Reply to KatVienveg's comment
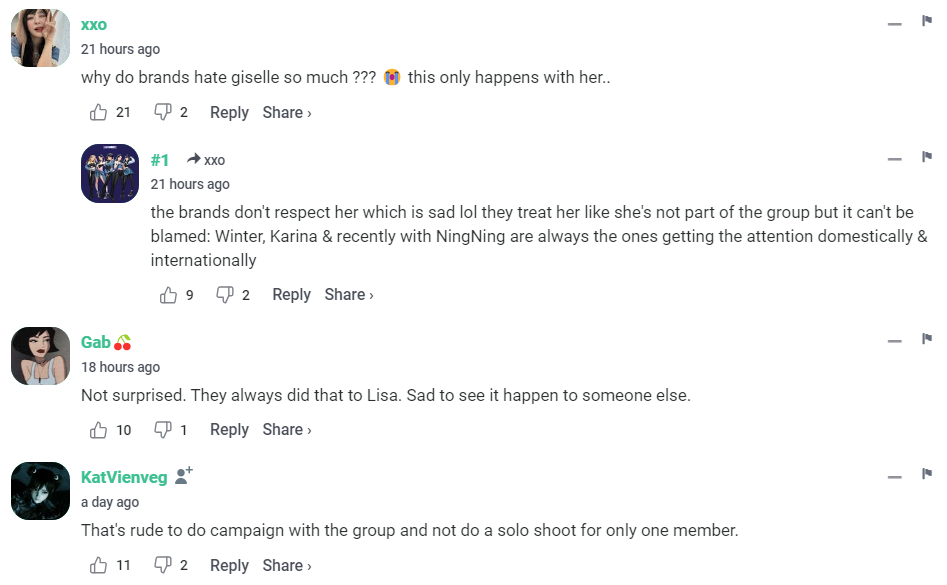 click(229, 566)
